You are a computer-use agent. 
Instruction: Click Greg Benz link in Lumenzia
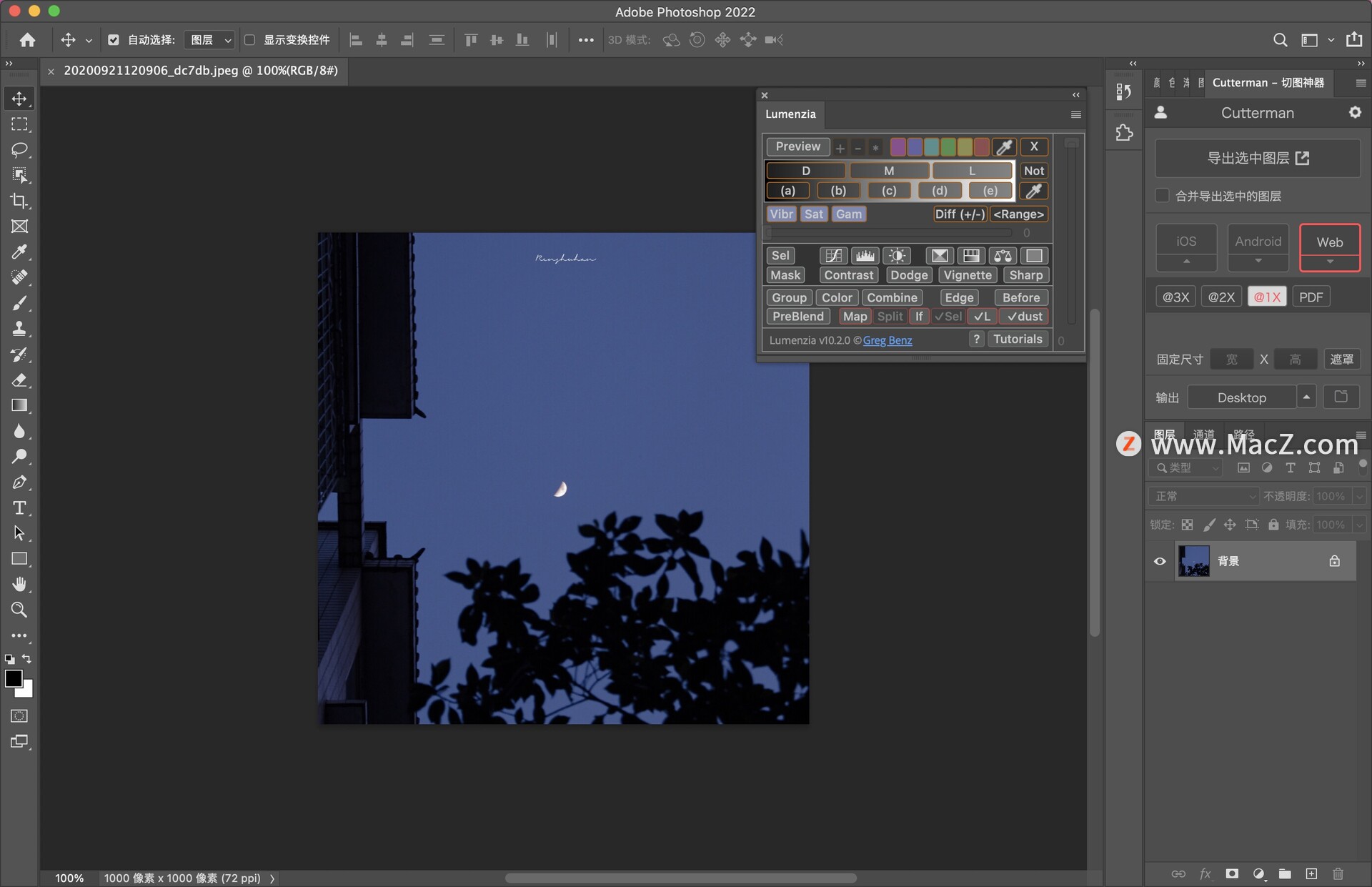[887, 340]
